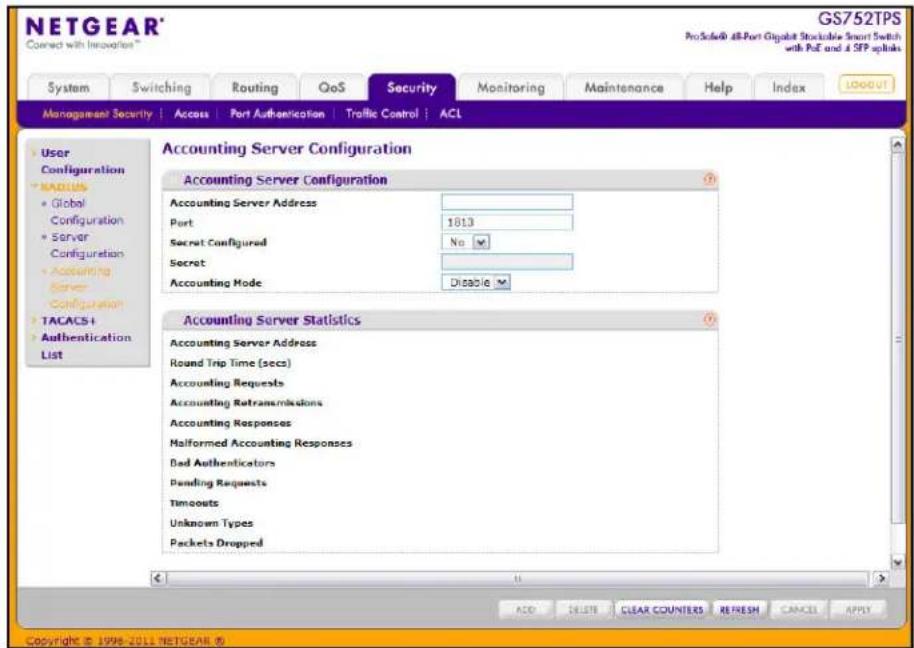Open RADIUS Global Configuration page
914x648 pixels.
87,212
